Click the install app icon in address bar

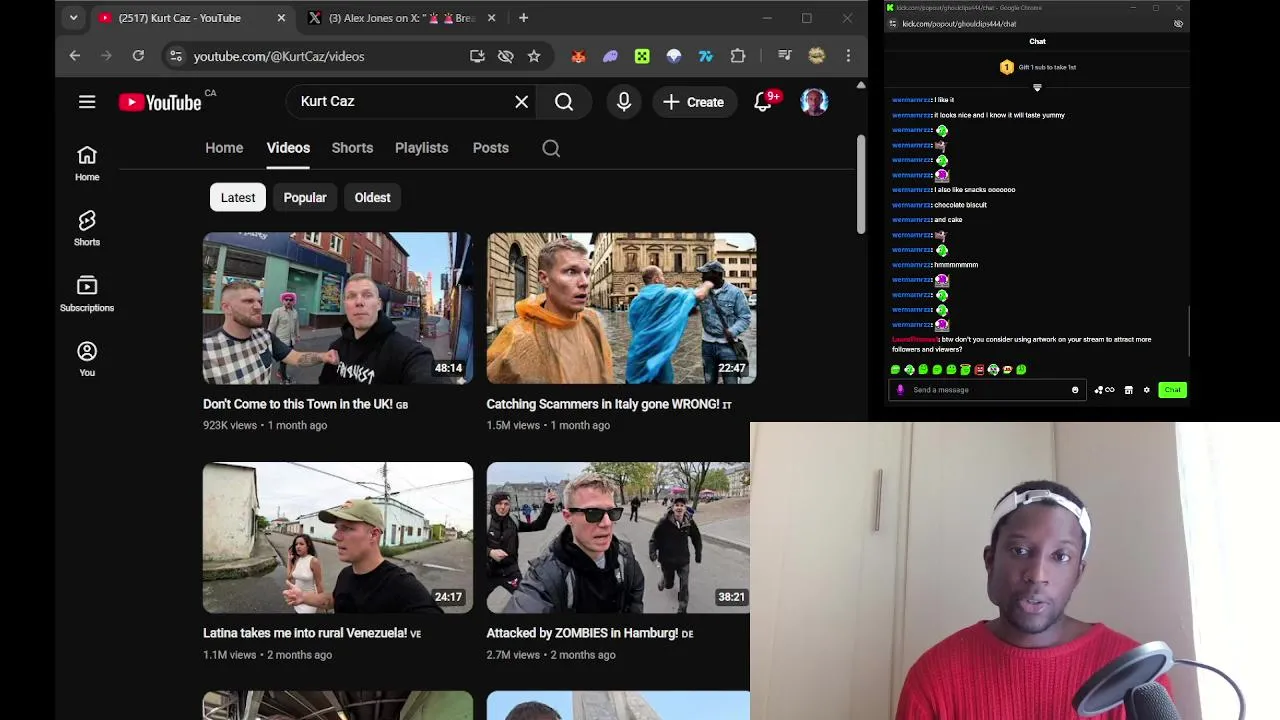point(478,56)
